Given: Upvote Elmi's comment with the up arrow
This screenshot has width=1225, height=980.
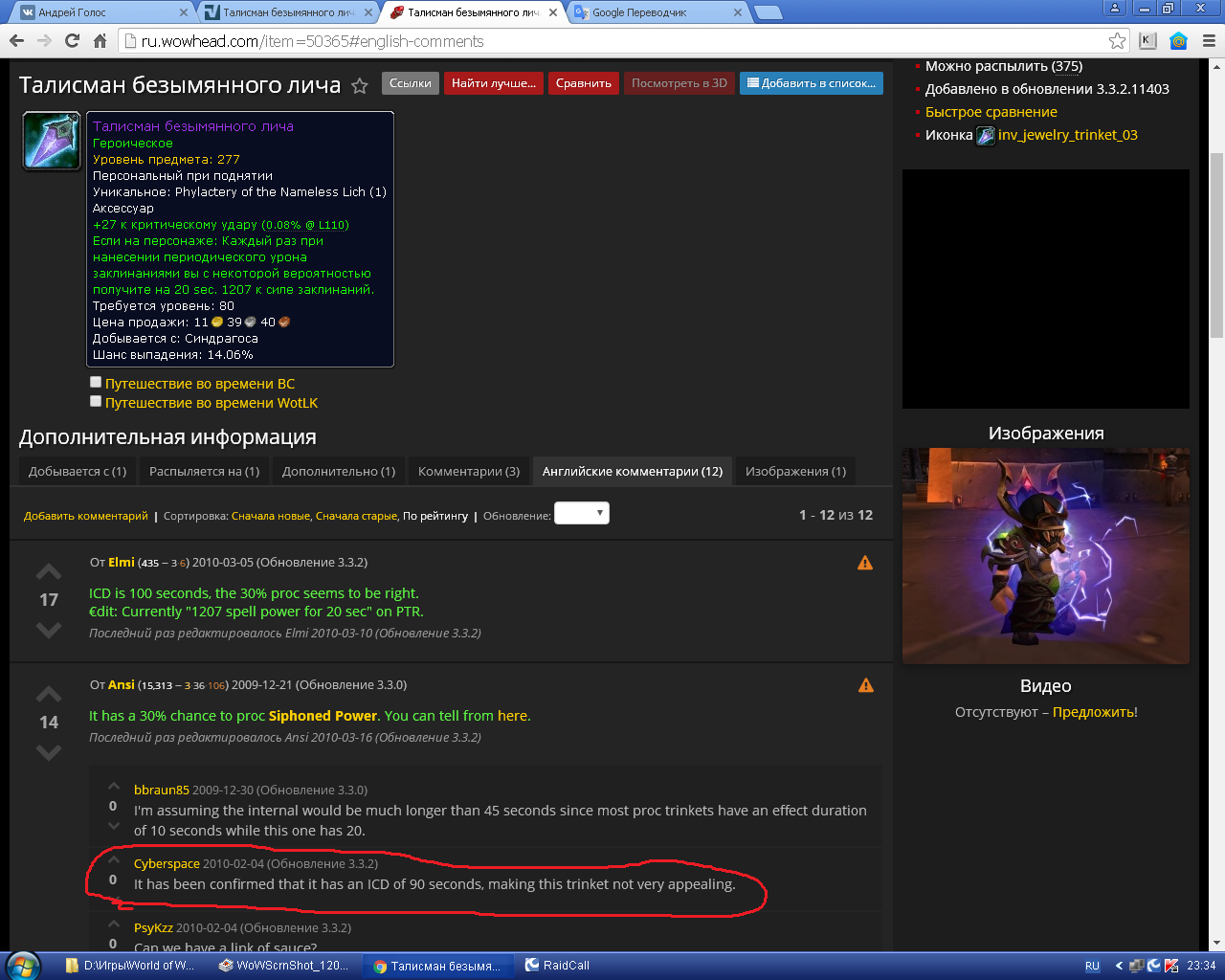Looking at the screenshot, I should tap(49, 572).
